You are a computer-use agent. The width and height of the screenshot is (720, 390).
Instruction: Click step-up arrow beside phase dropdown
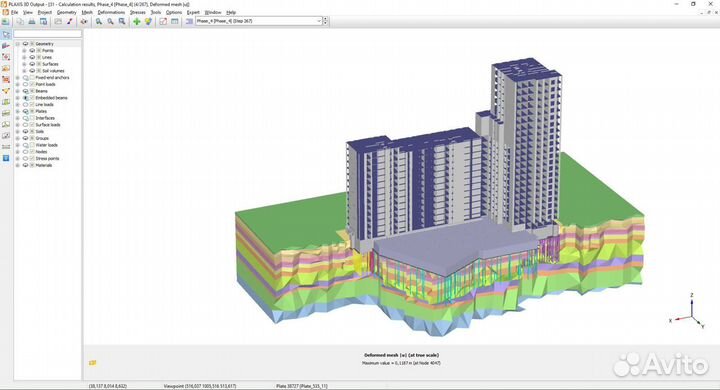click(x=326, y=19)
